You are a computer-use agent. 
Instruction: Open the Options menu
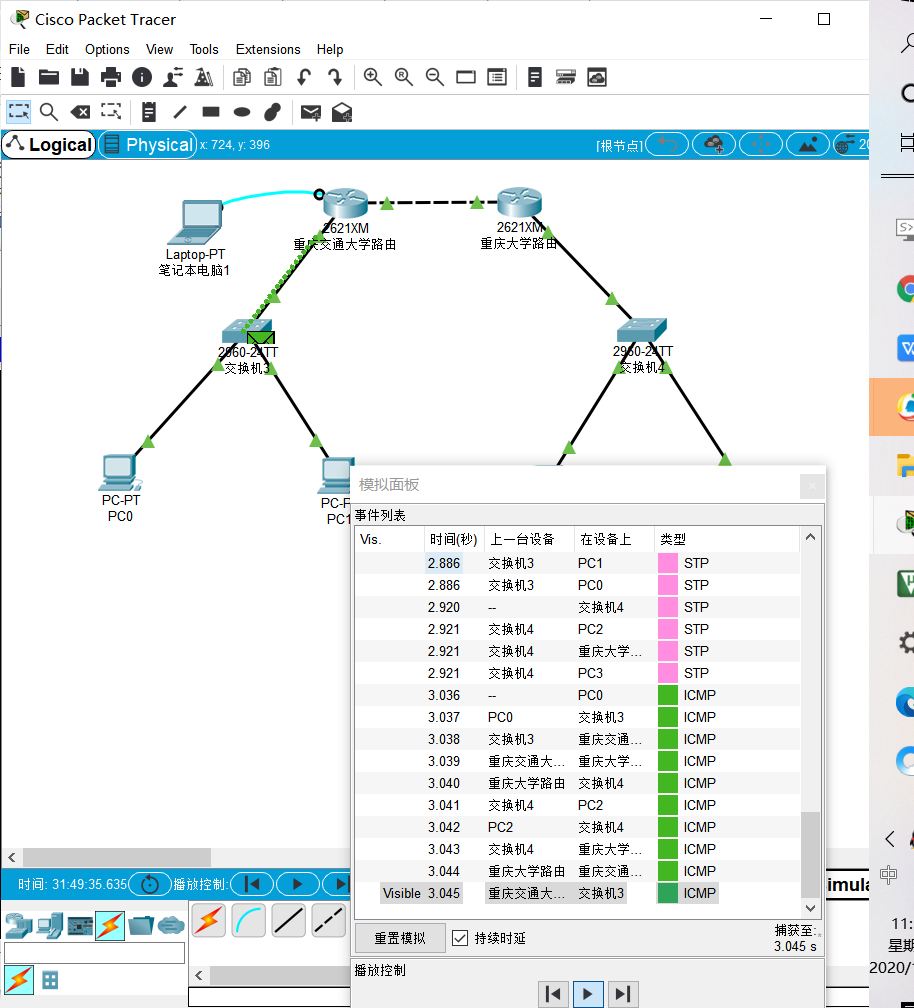(x=107, y=49)
